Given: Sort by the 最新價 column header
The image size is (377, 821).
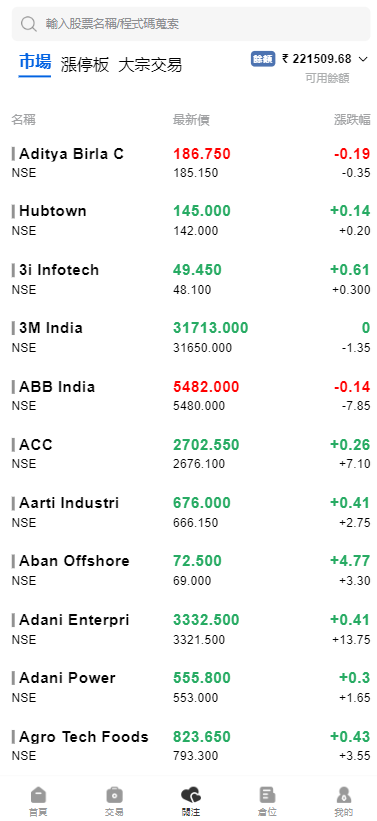Looking at the screenshot, I should (x=191, y=120).
